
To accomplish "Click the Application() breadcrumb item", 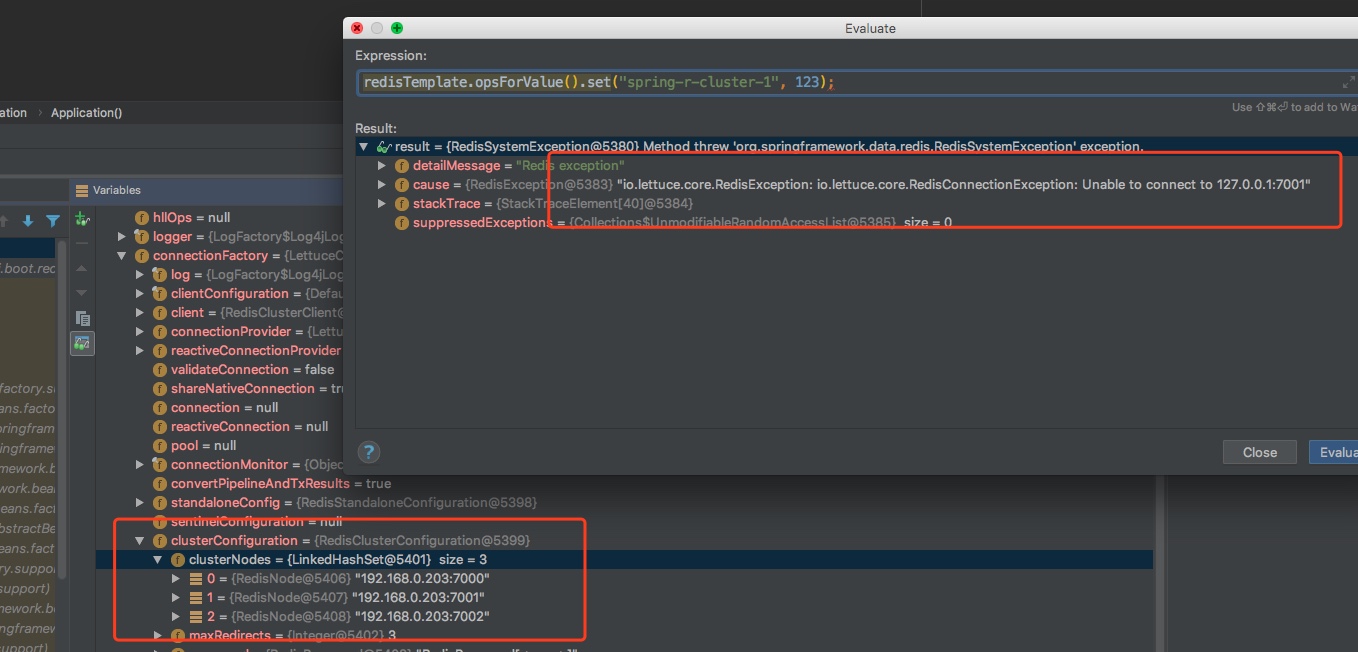I will coord(86,113).
